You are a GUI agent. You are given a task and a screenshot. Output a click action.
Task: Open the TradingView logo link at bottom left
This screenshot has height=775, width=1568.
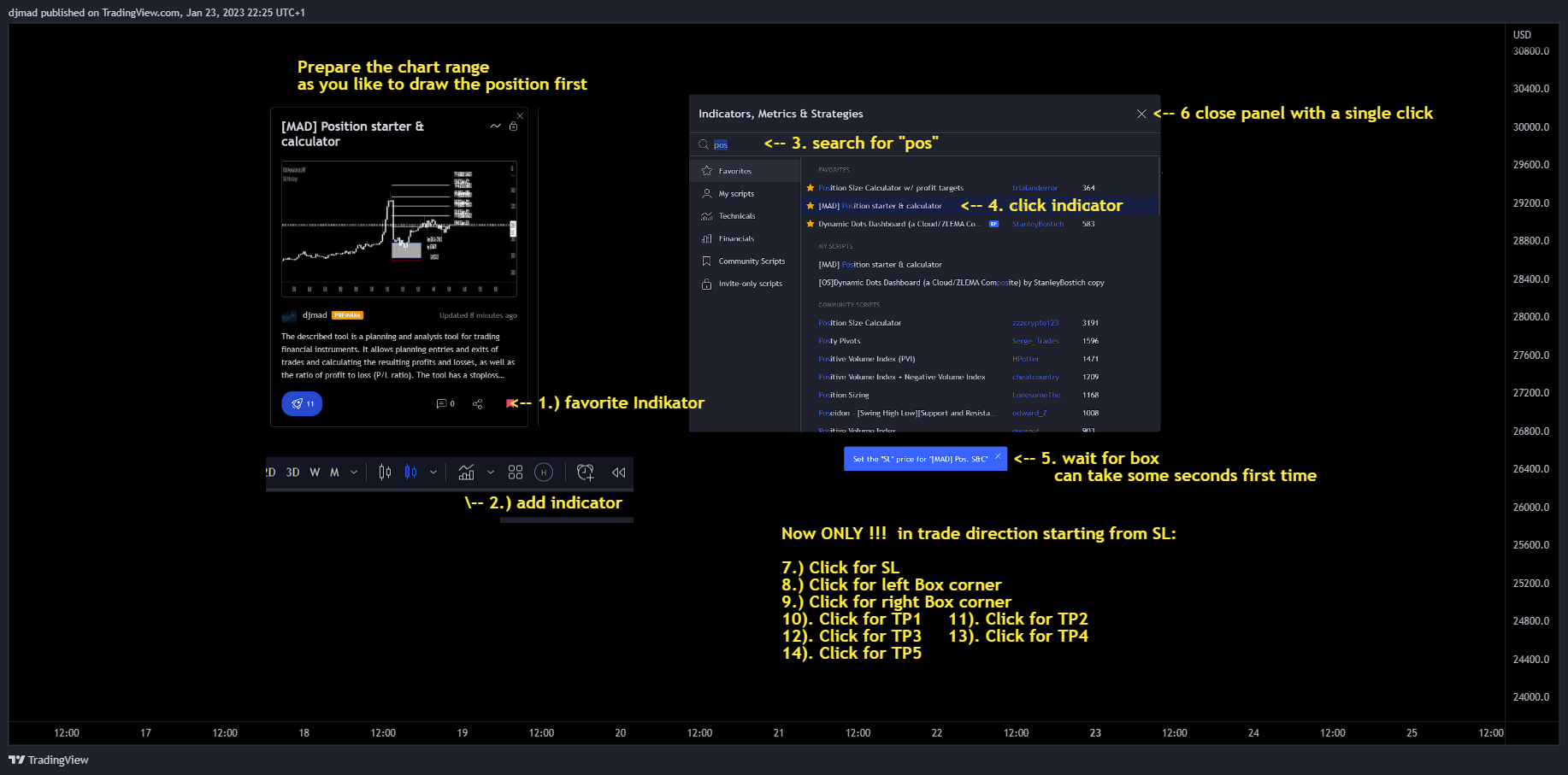point(49,760)
